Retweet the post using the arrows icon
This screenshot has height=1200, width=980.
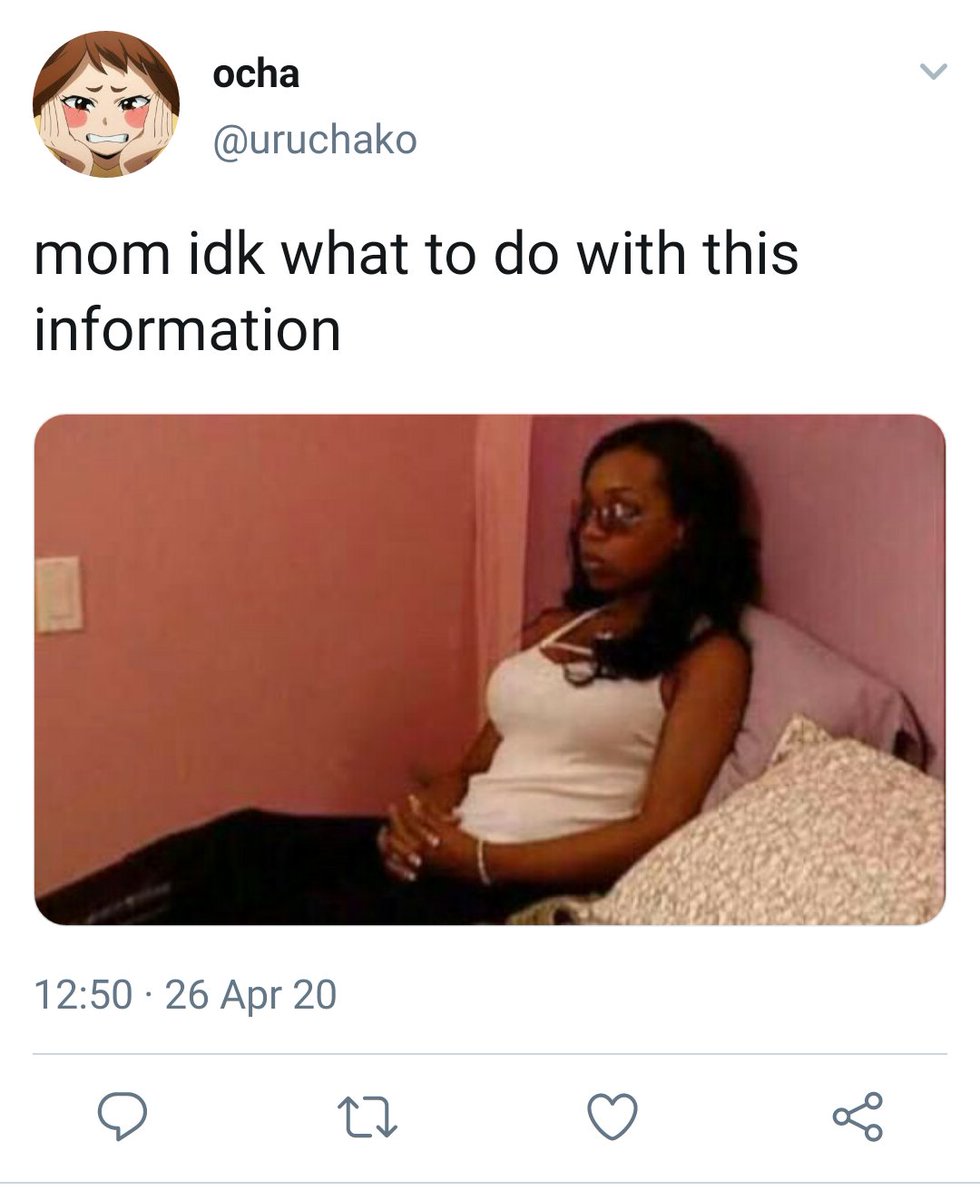(367, 1117)
